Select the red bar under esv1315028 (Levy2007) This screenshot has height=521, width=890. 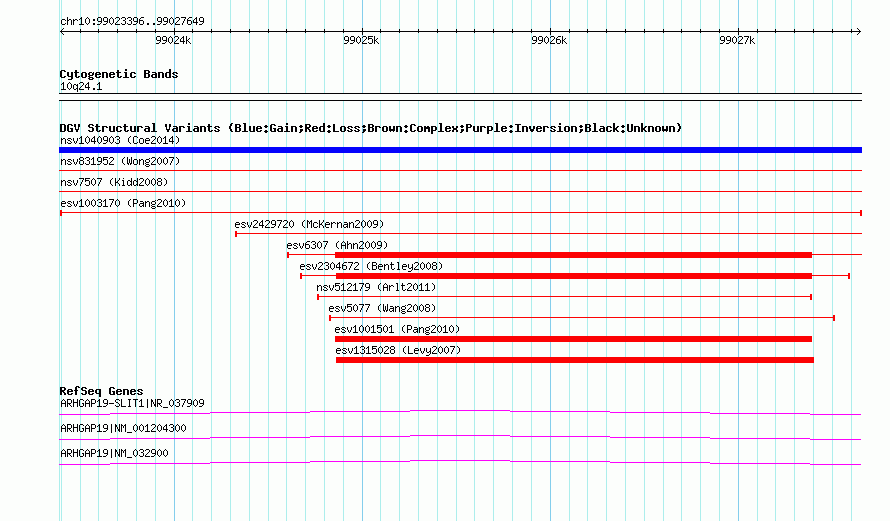tap(575, 360)
